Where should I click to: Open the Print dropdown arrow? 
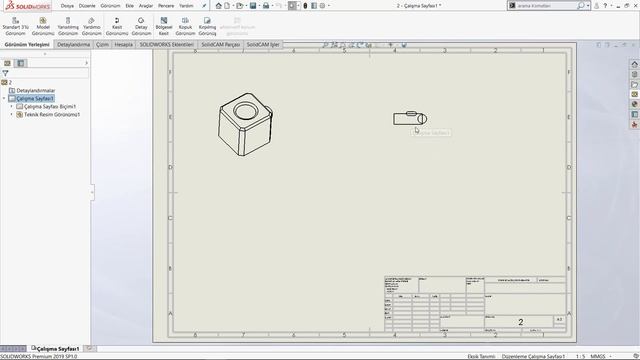click(272, 6)
